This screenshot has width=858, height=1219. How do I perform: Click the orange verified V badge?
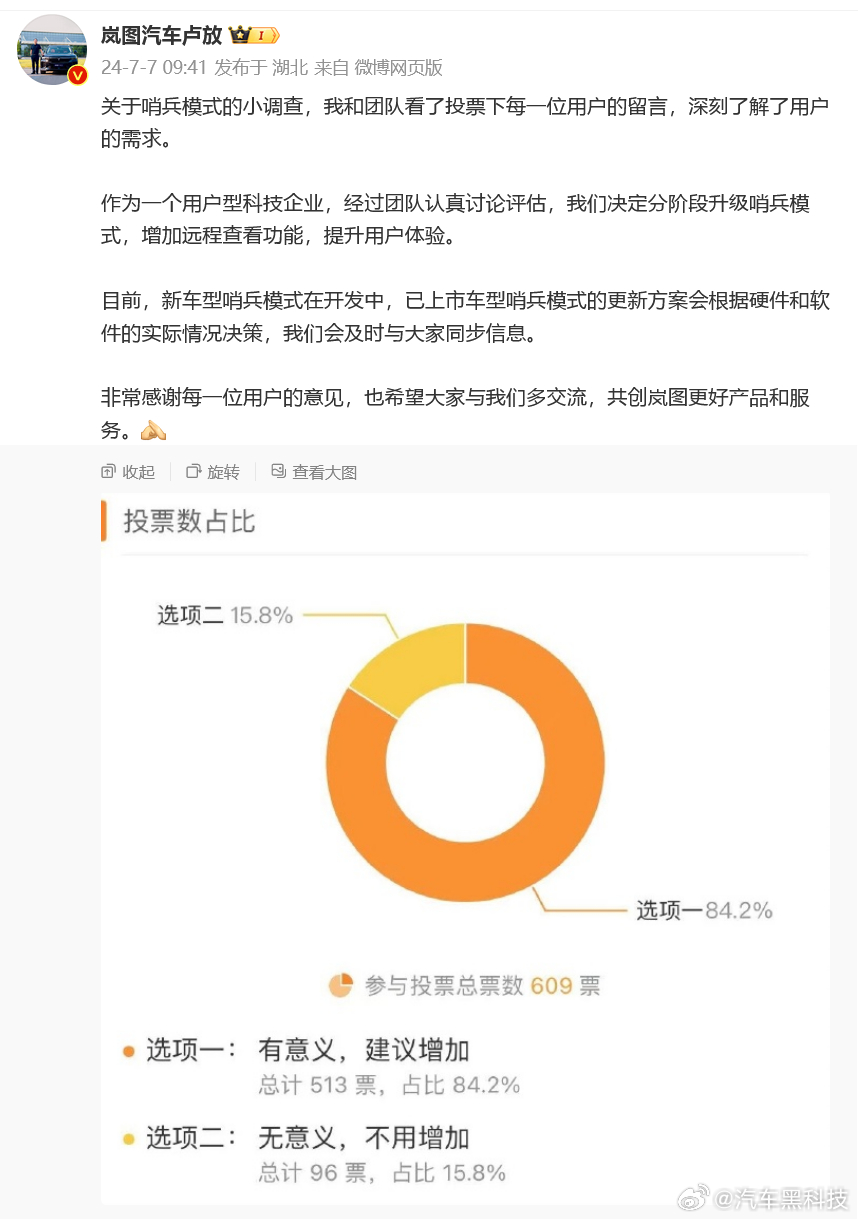tap(78, 75)
